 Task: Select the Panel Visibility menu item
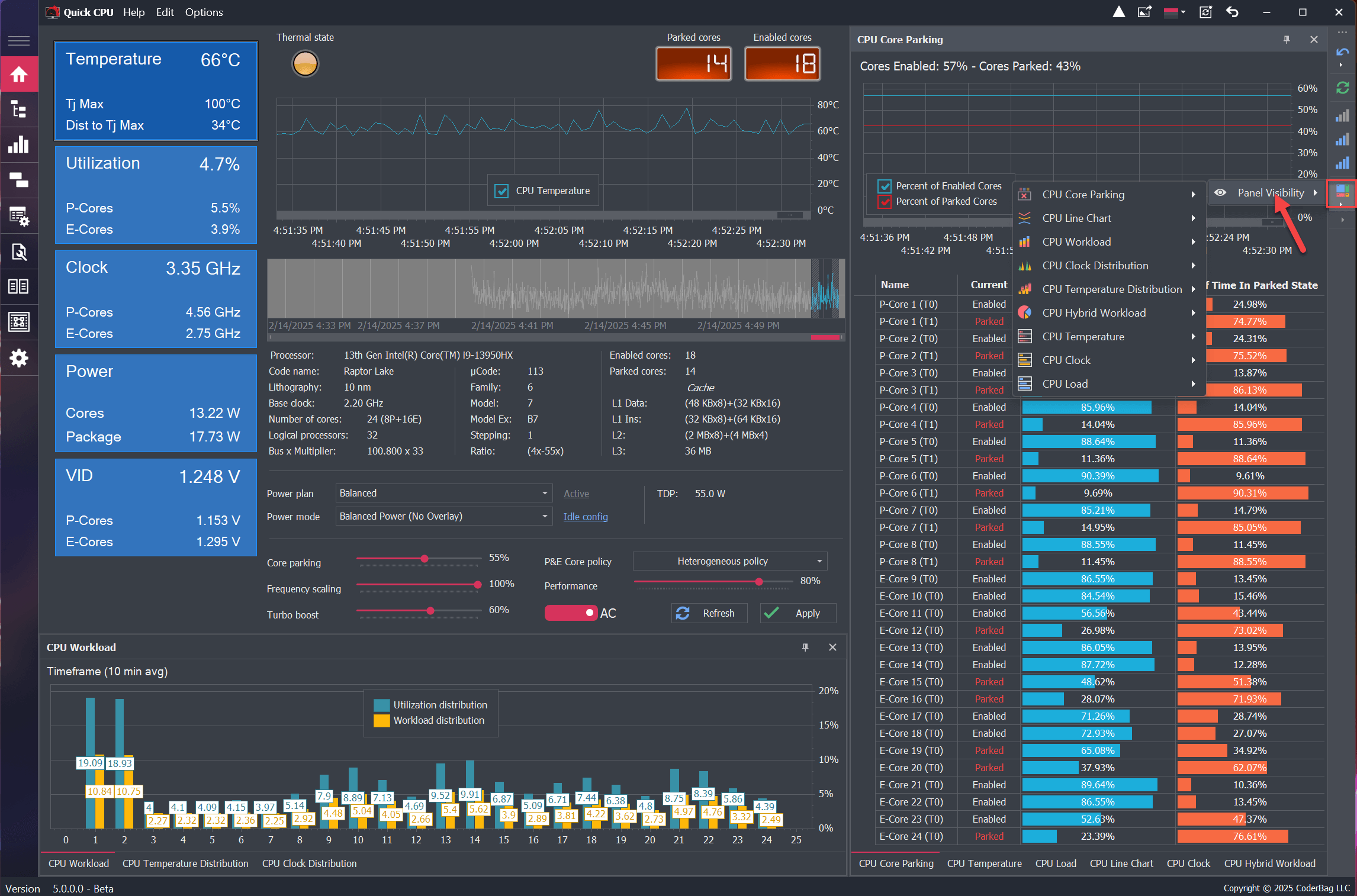pos(1266,193)
